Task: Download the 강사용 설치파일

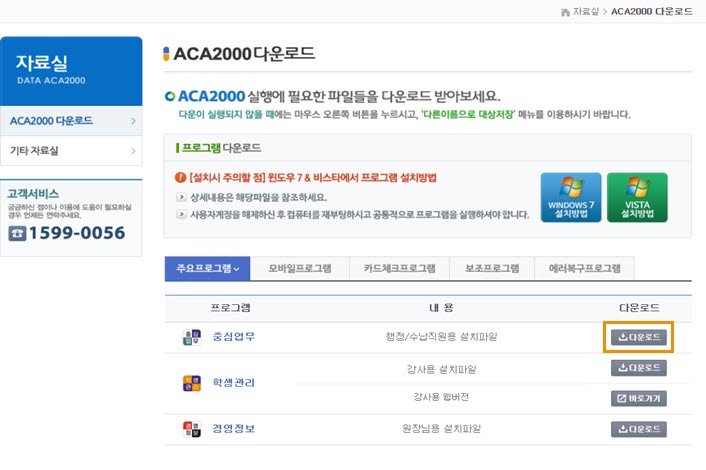Action: click(x=638, y=368)
